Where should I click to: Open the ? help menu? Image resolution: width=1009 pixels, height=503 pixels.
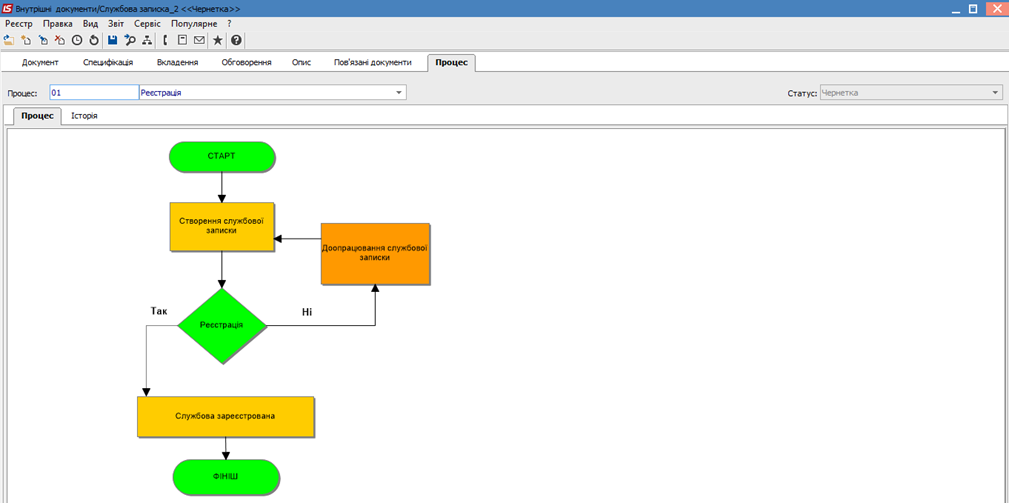click(x=229, y=23)
